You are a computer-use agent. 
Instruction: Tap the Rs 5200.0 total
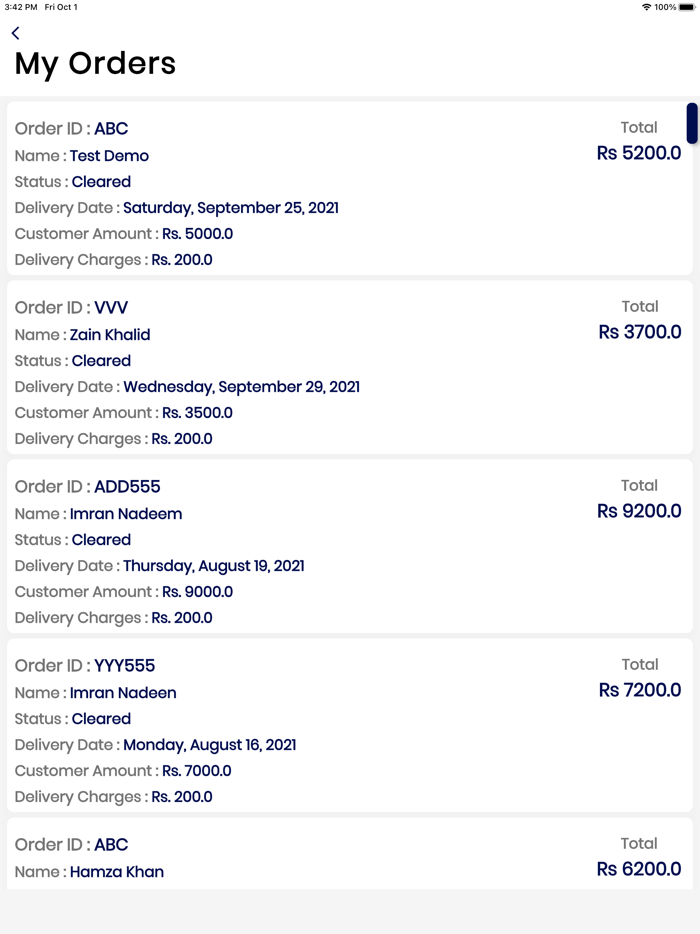coord(639,153)
